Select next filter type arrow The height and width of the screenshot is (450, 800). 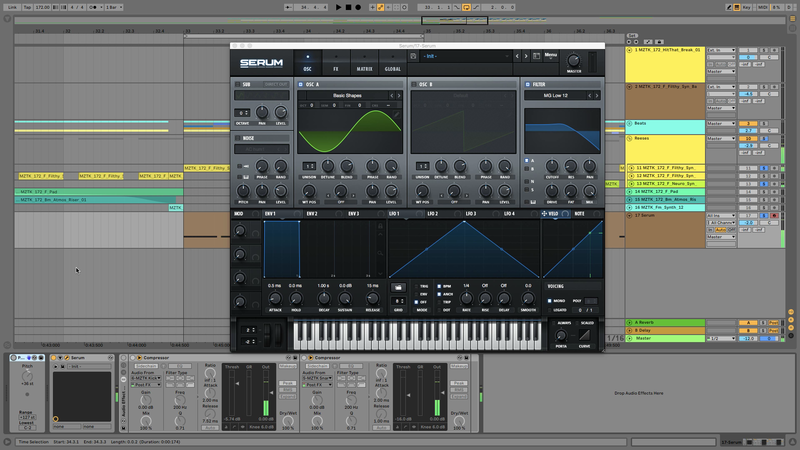pyautogui.click(x=596, y=95)
